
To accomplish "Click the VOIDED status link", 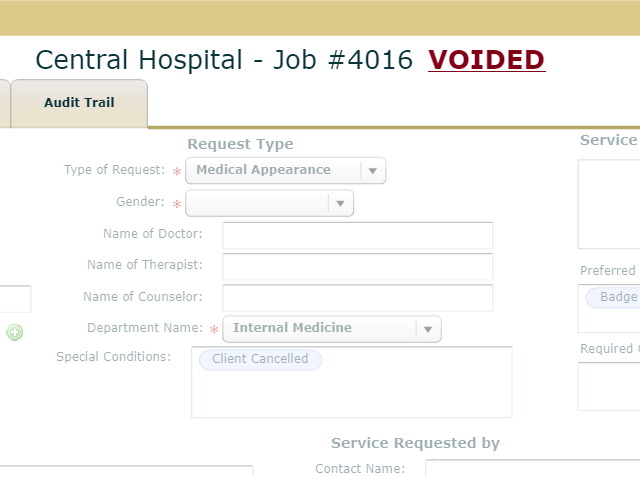I will 487,60.
